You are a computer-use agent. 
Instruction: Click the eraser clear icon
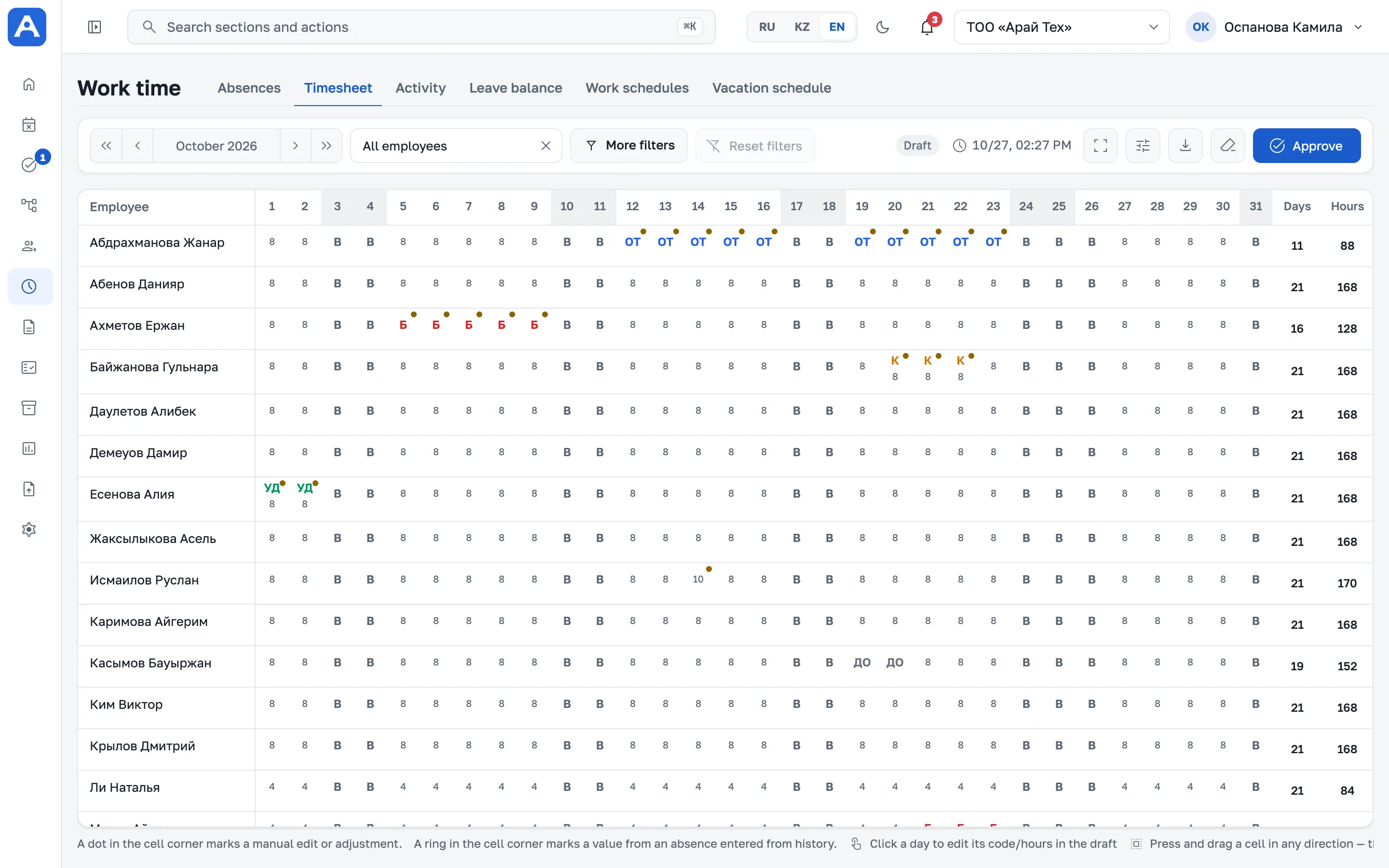click(x=1228, y=146)
